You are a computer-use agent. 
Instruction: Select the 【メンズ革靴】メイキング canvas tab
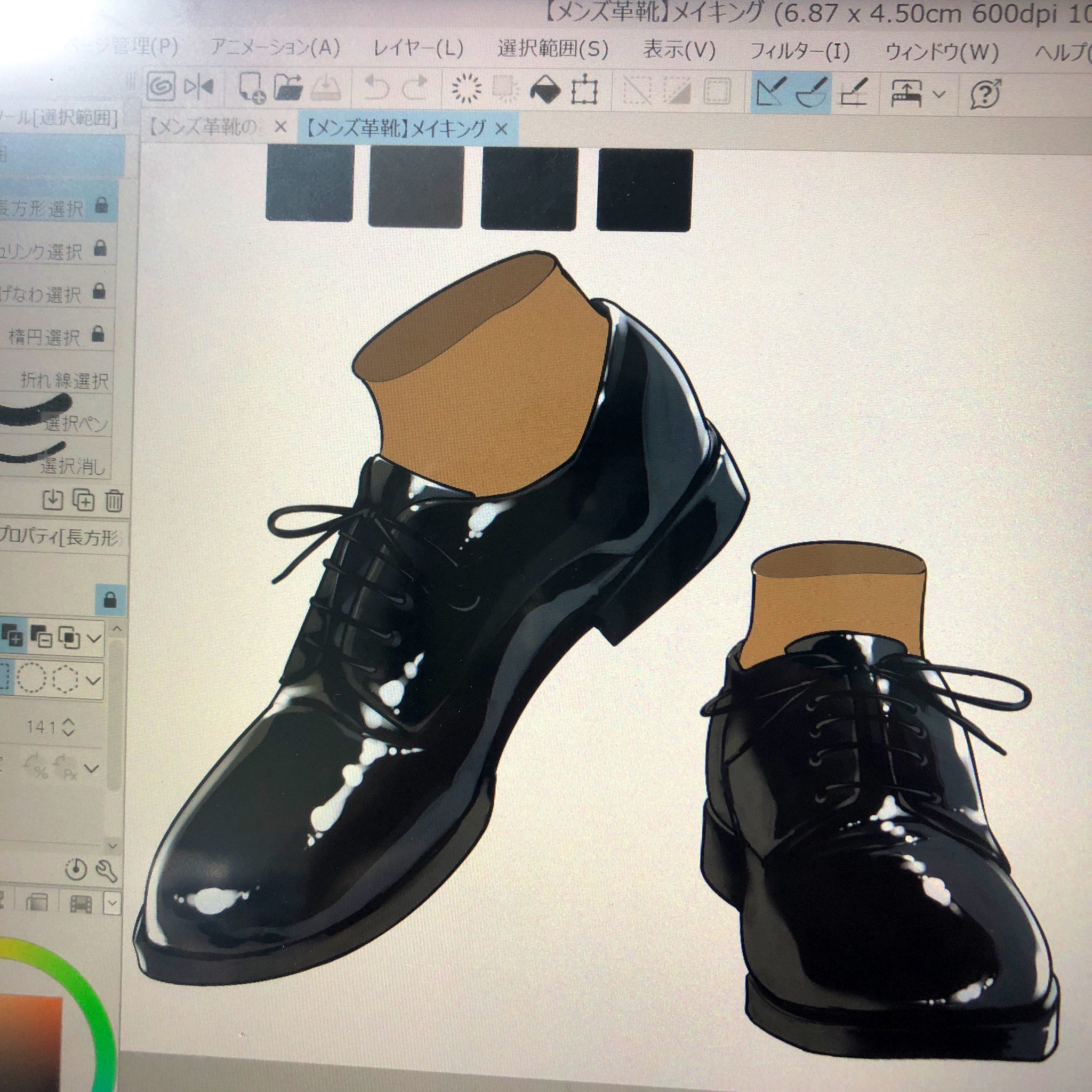396,129
